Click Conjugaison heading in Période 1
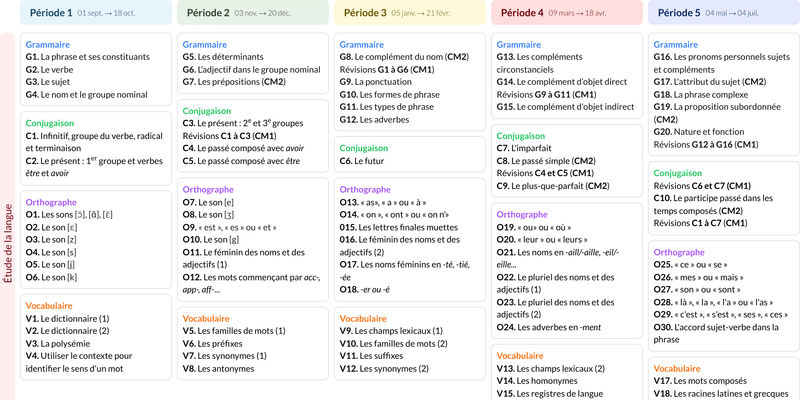Viewport: 800px width, 400px height. point(50,123)
